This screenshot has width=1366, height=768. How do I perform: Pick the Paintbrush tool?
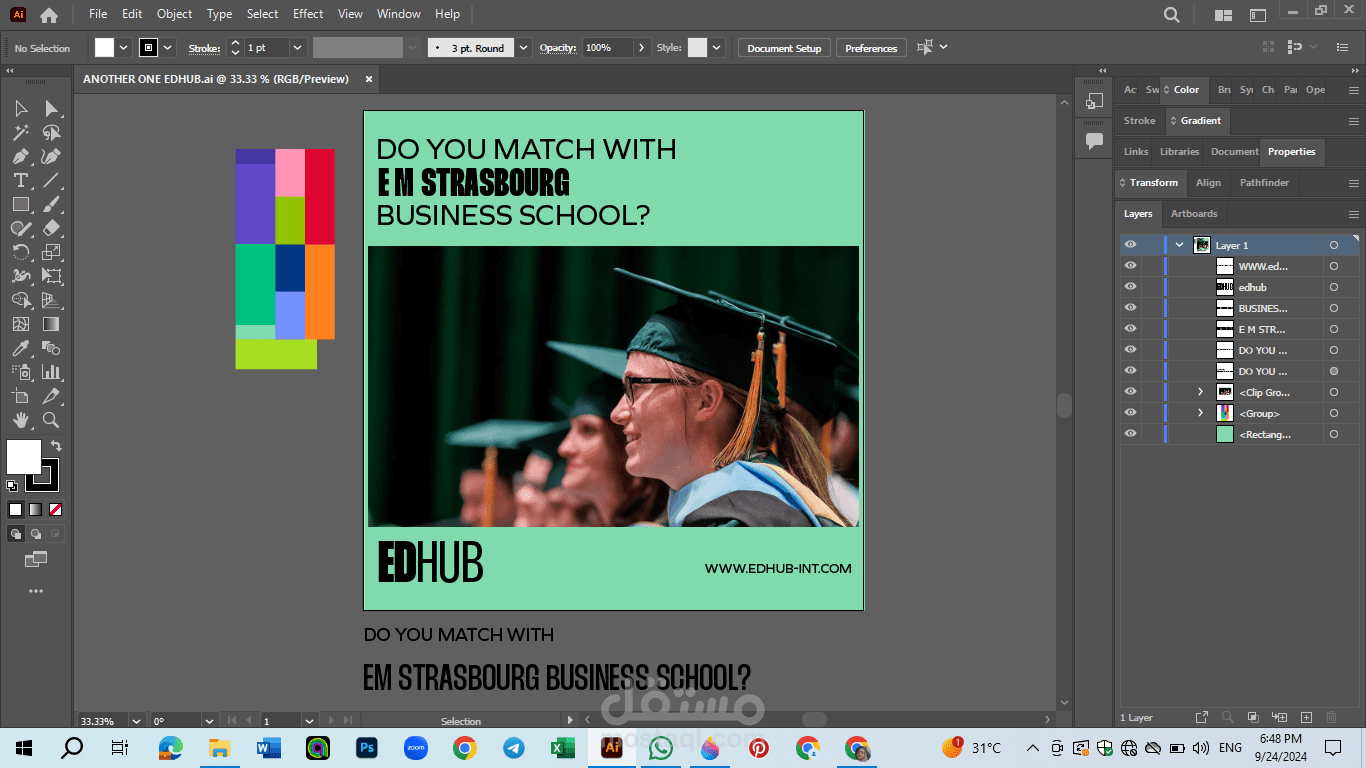(x=51, y=204)
